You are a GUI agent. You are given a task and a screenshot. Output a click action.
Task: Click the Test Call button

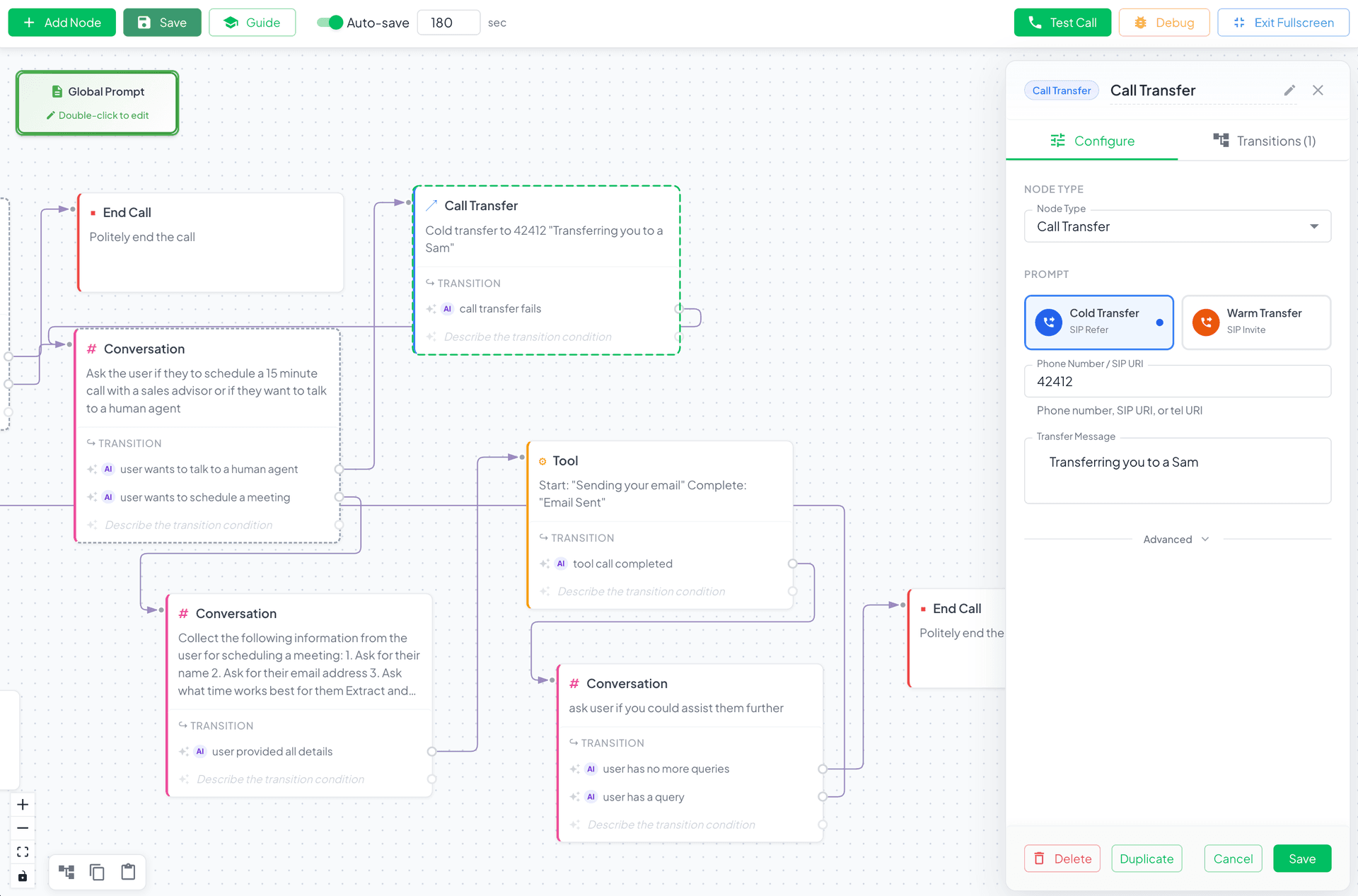tap(1062, 23)
